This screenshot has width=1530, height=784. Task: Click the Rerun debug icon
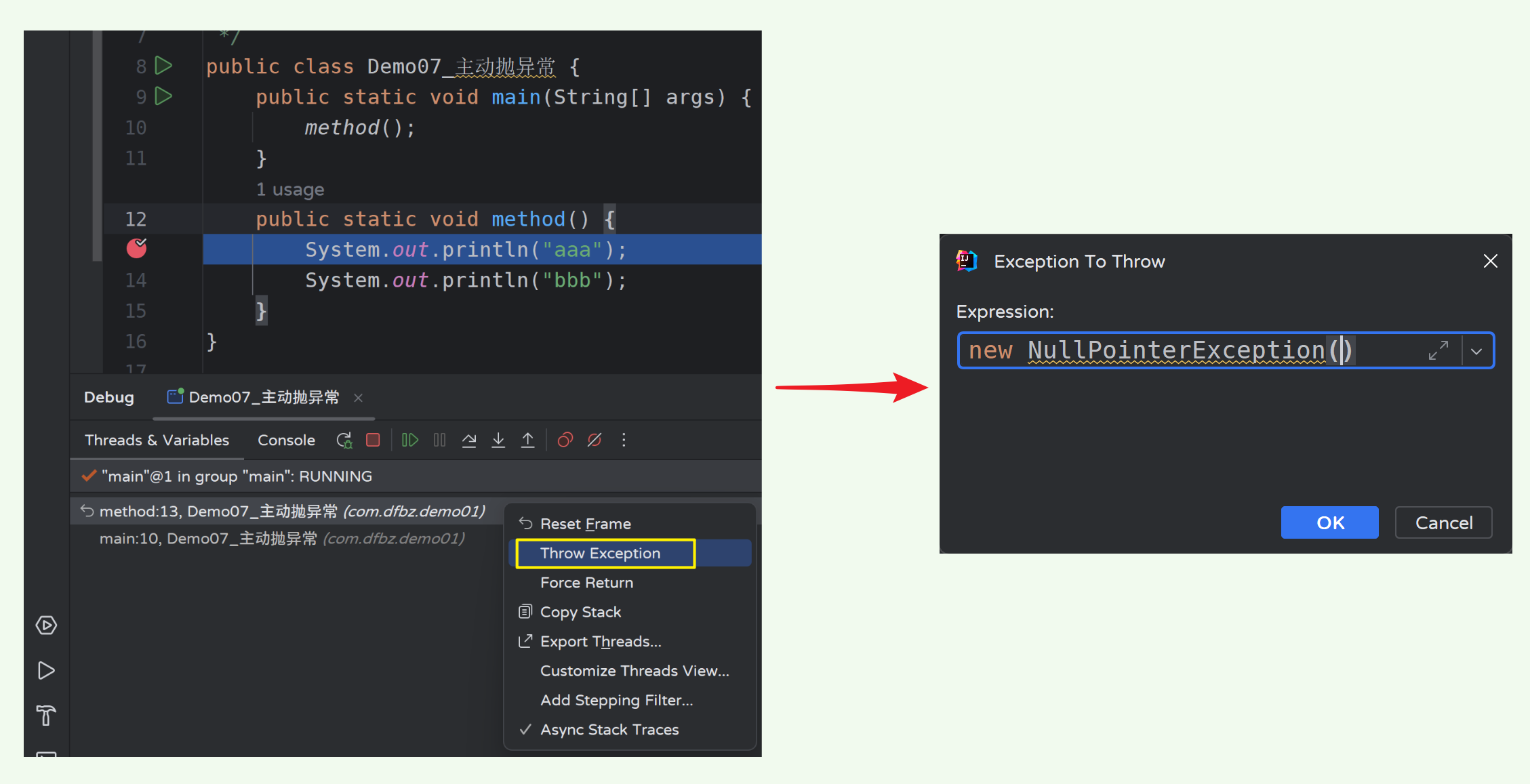pos(344,440)
